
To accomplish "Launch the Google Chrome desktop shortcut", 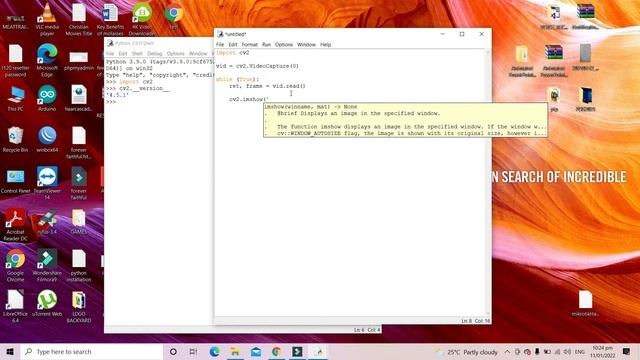I will tap(16, 266).
